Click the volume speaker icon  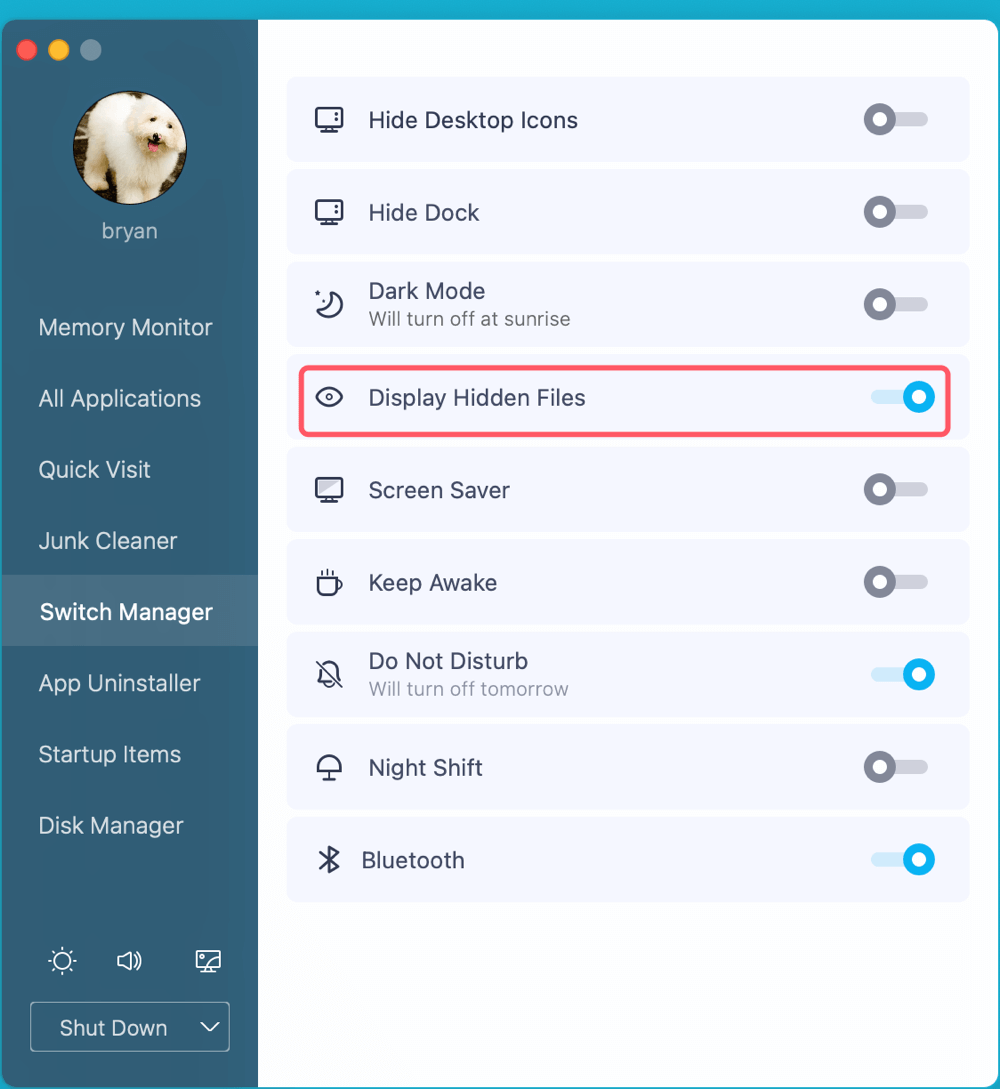(129, 961)
